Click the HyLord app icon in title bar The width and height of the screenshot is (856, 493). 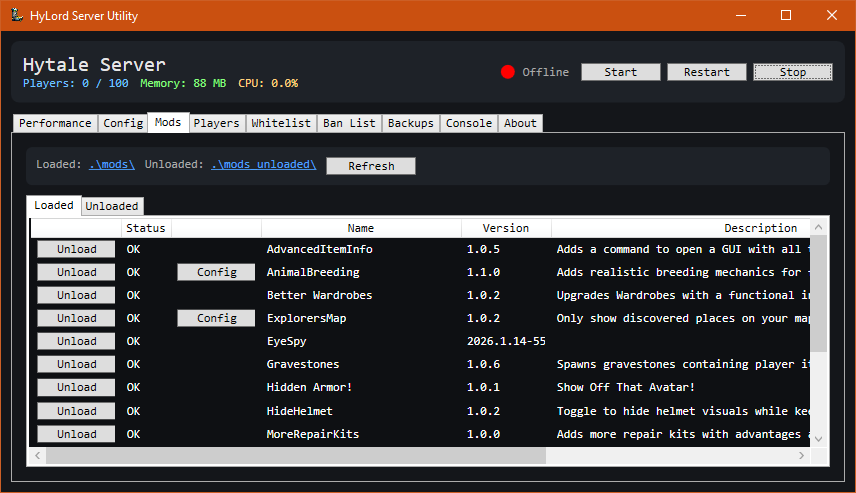click(17, 15)
